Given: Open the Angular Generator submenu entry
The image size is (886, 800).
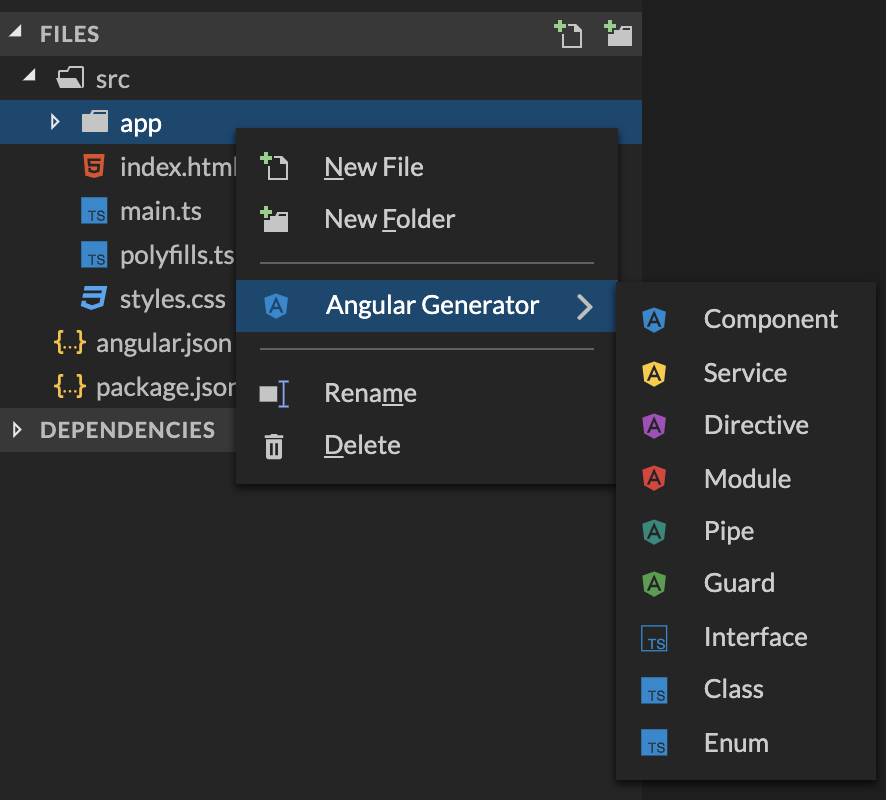Looking at the screenshot, I should 427,306.
